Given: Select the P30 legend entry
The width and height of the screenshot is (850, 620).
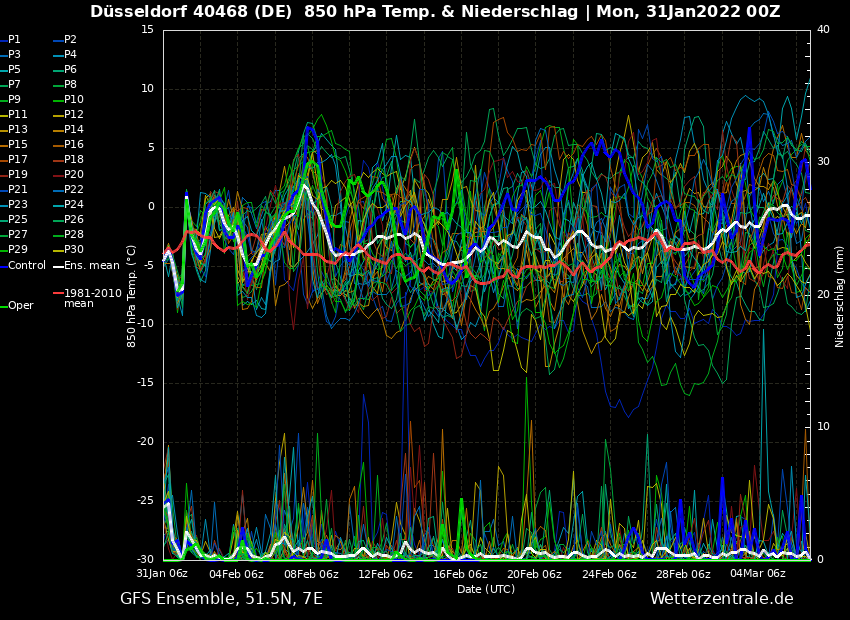Looking at the screenshot, I should (74, 250).
